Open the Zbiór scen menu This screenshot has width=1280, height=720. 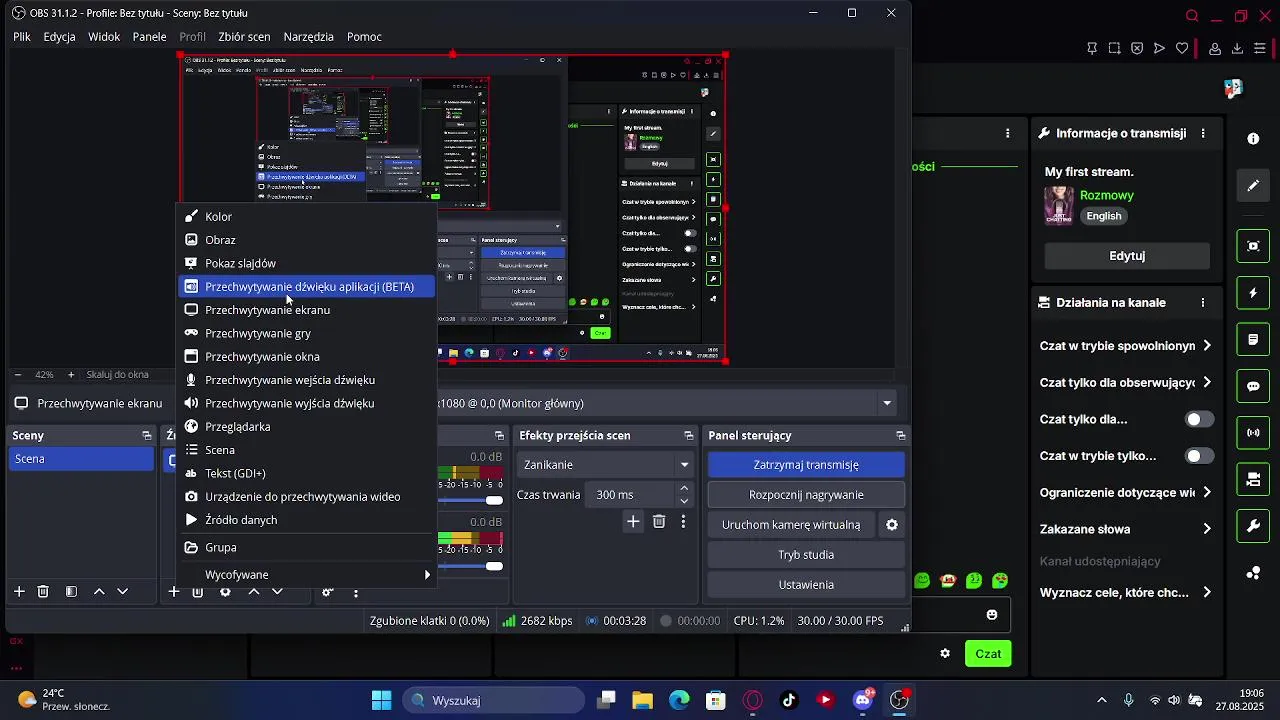(x=244, y=37)
